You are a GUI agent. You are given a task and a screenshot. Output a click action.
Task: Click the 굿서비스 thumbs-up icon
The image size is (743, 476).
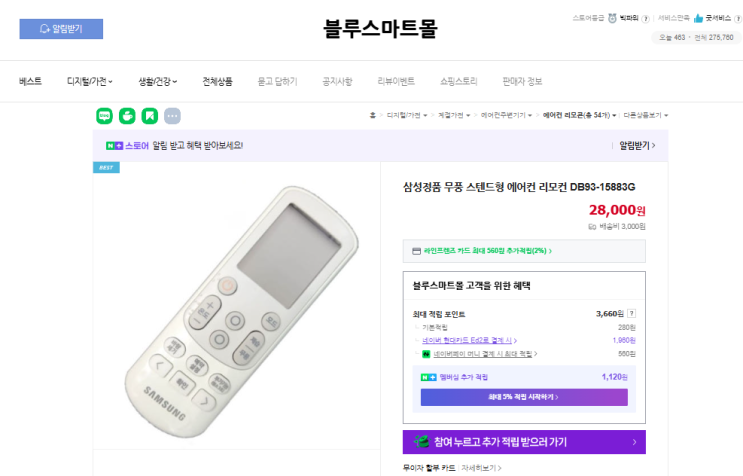click(x=698, y=18)
